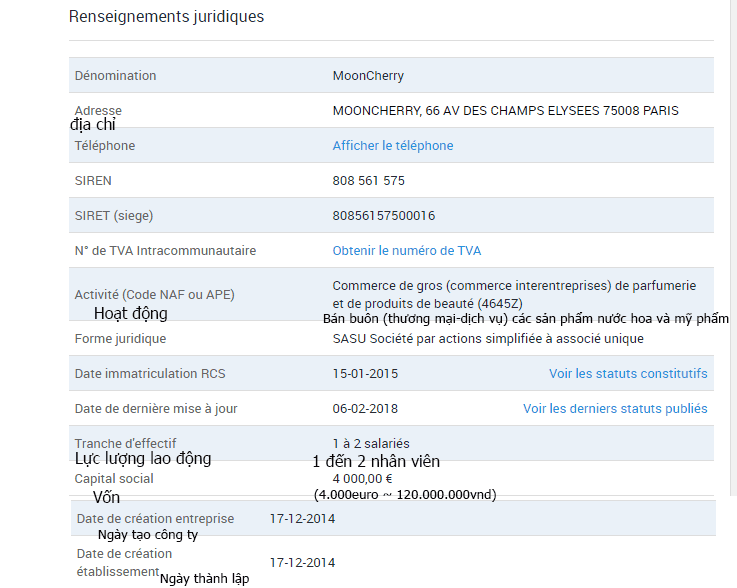Select entreprise creation date '17-12-2014'
This screenshot has width=737, height=588.
tap(302, 518)
